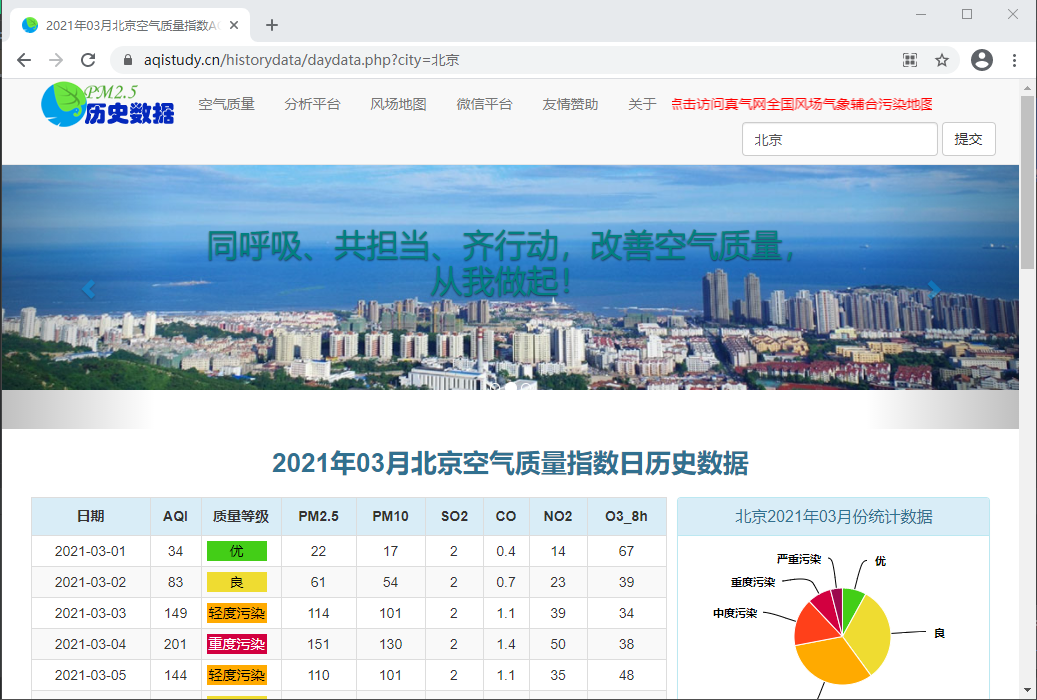Open the 空气质量 menu item
1037x700 pixels.
[x=226, y=104]
